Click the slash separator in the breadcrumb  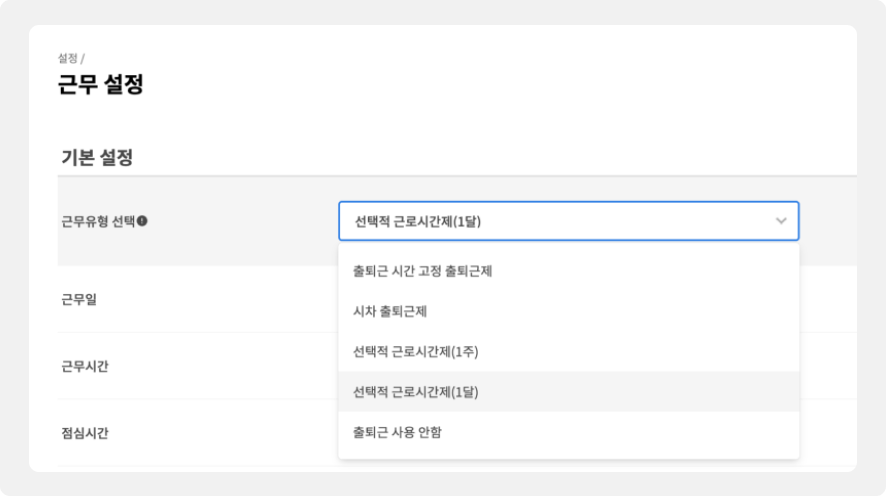point(82,59)
